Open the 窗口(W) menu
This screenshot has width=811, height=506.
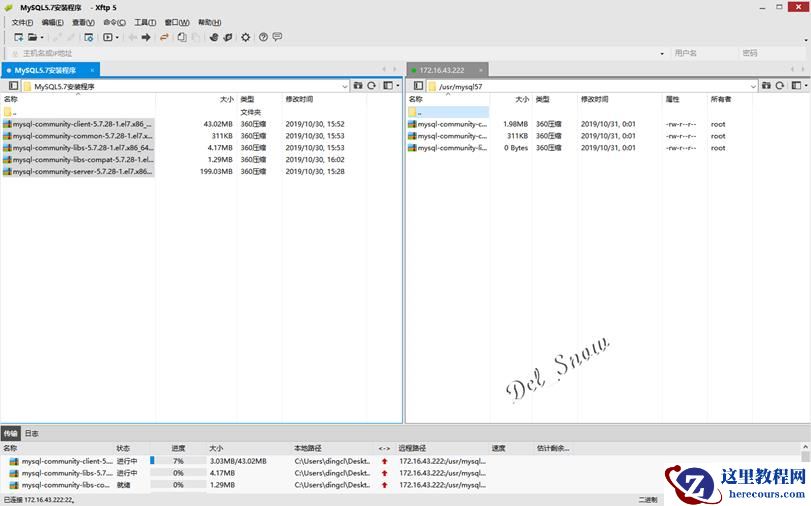pos(177,22)
